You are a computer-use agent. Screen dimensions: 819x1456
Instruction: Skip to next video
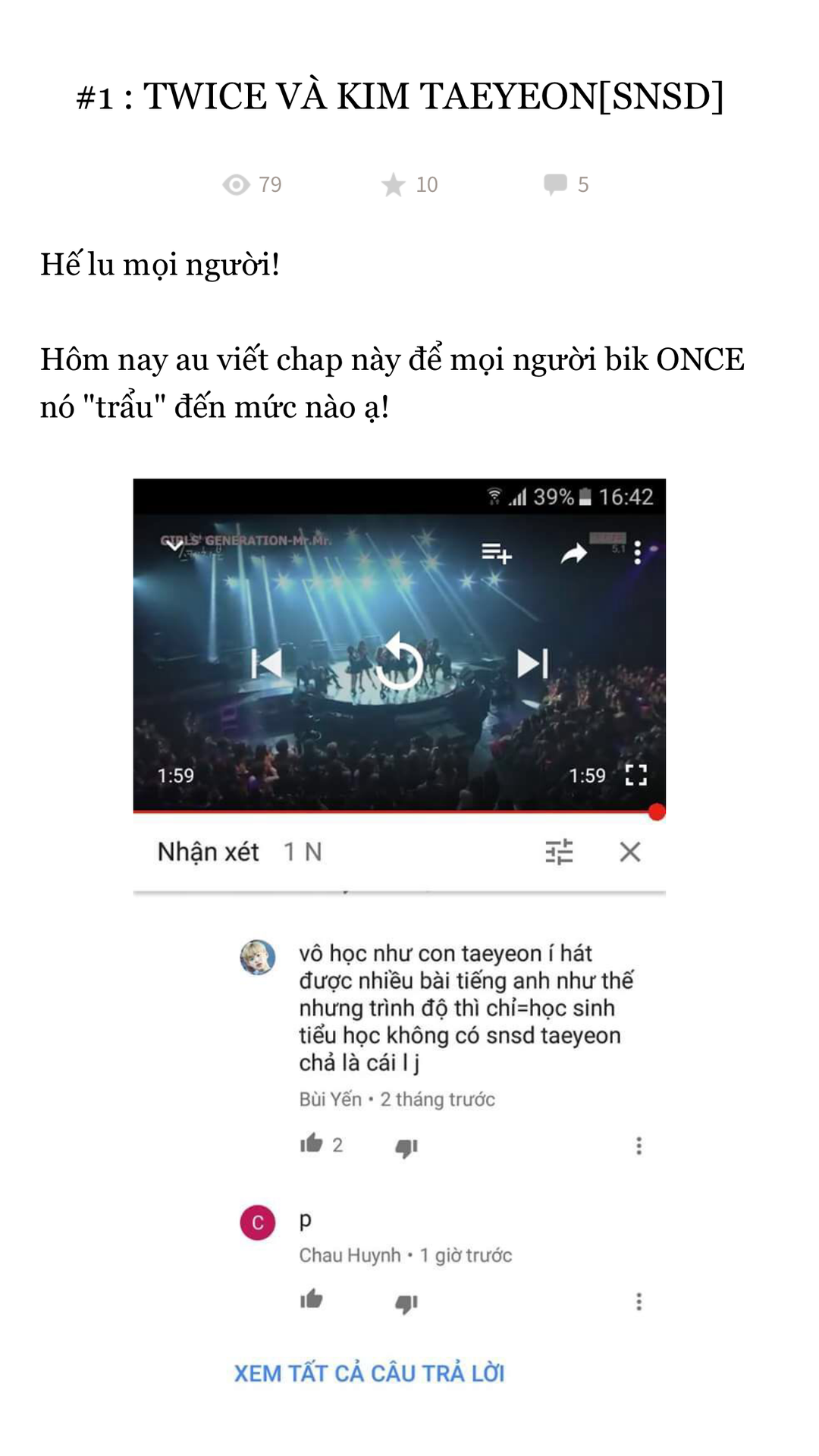point(532,664)
